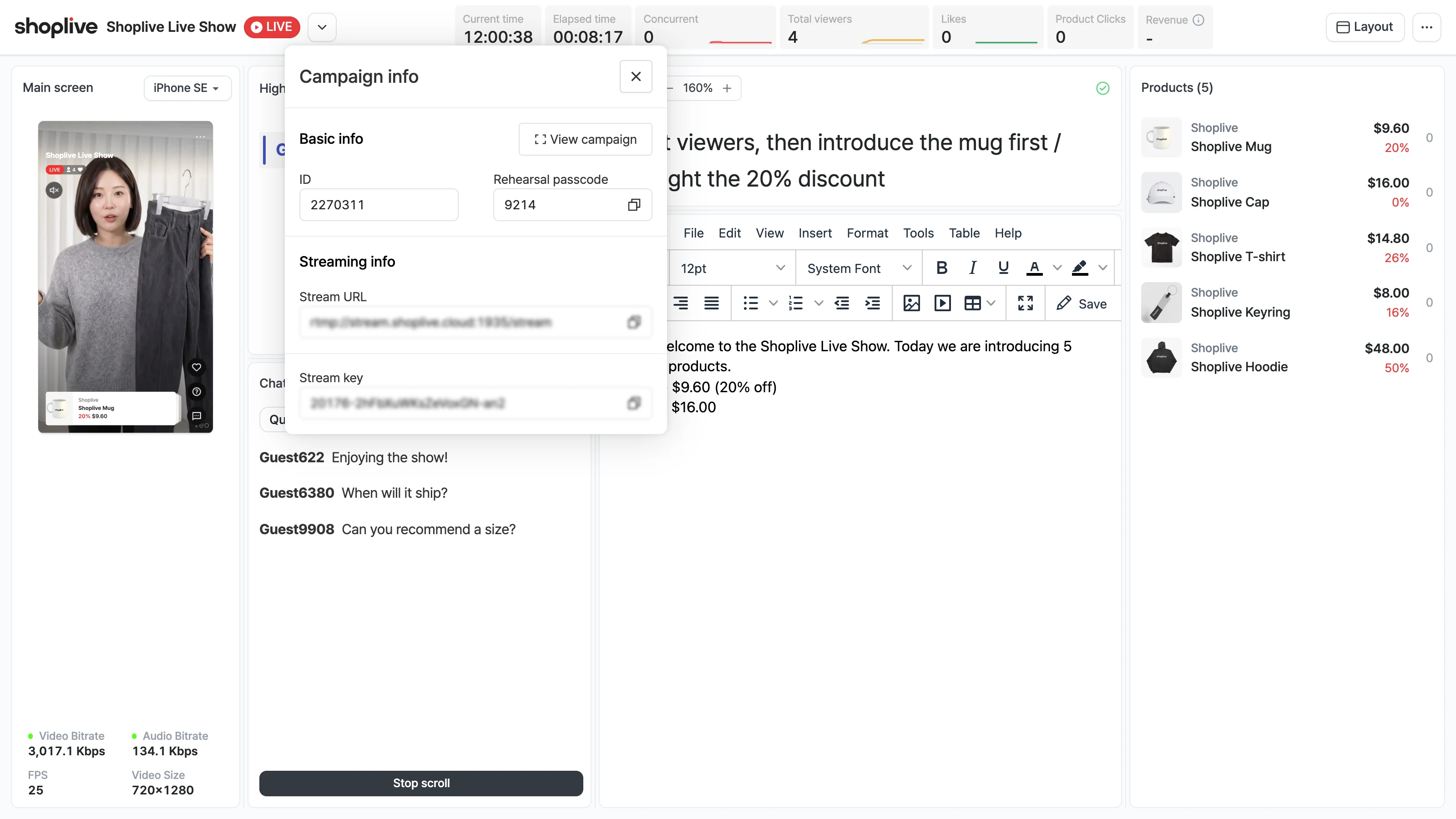Expand the table options arrow
The image size is (1456, 819).
click(991, 303)
